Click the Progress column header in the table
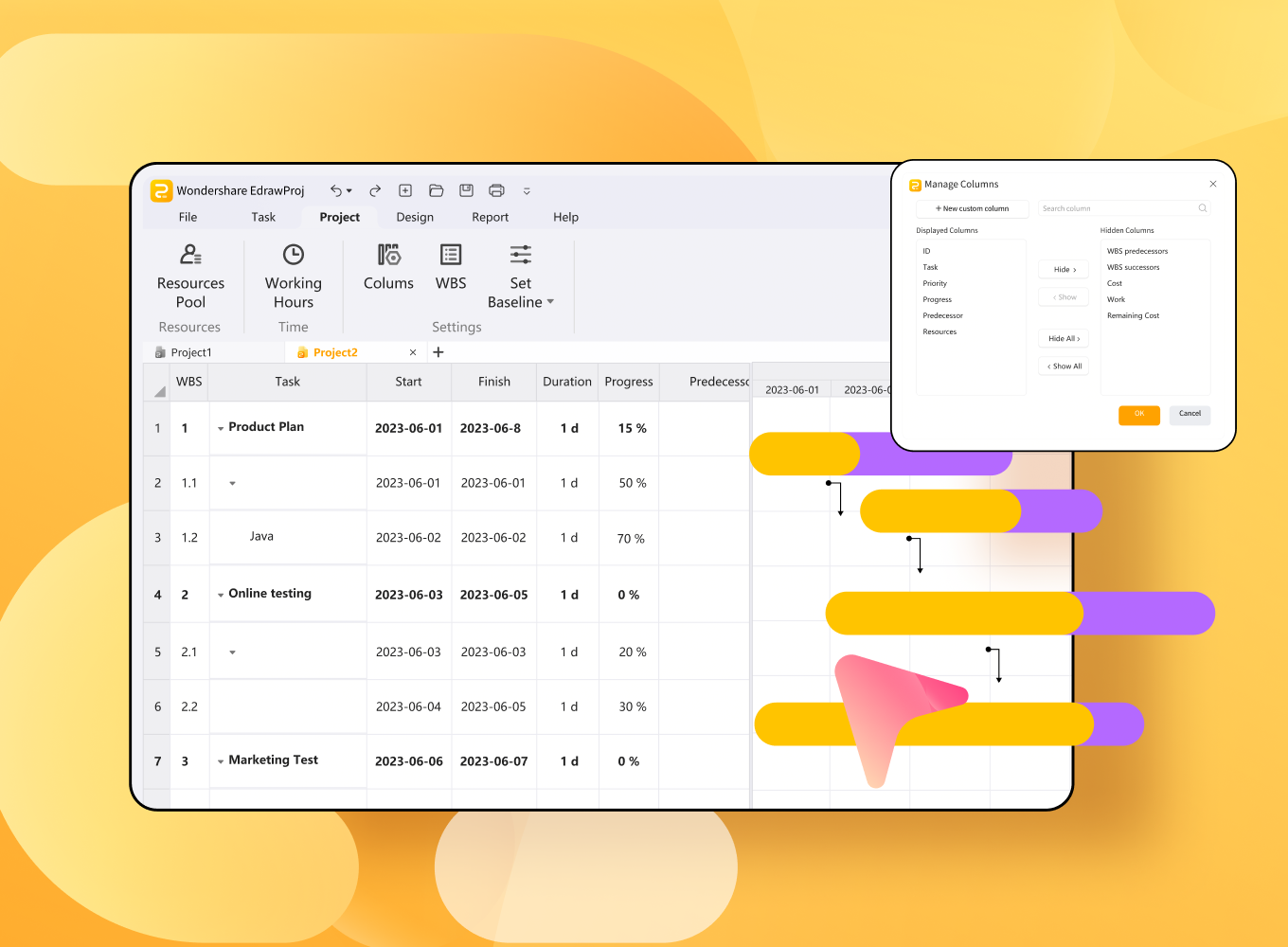Screen dimensions: 1288x947 [629, 382]
